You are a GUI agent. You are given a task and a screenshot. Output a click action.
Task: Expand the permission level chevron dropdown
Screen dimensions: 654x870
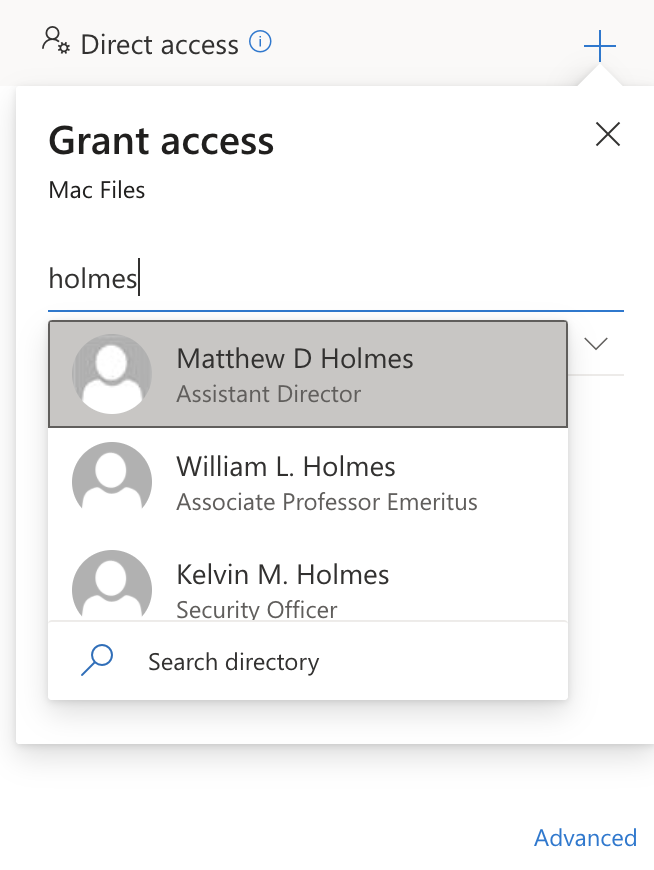coord(596,343)
